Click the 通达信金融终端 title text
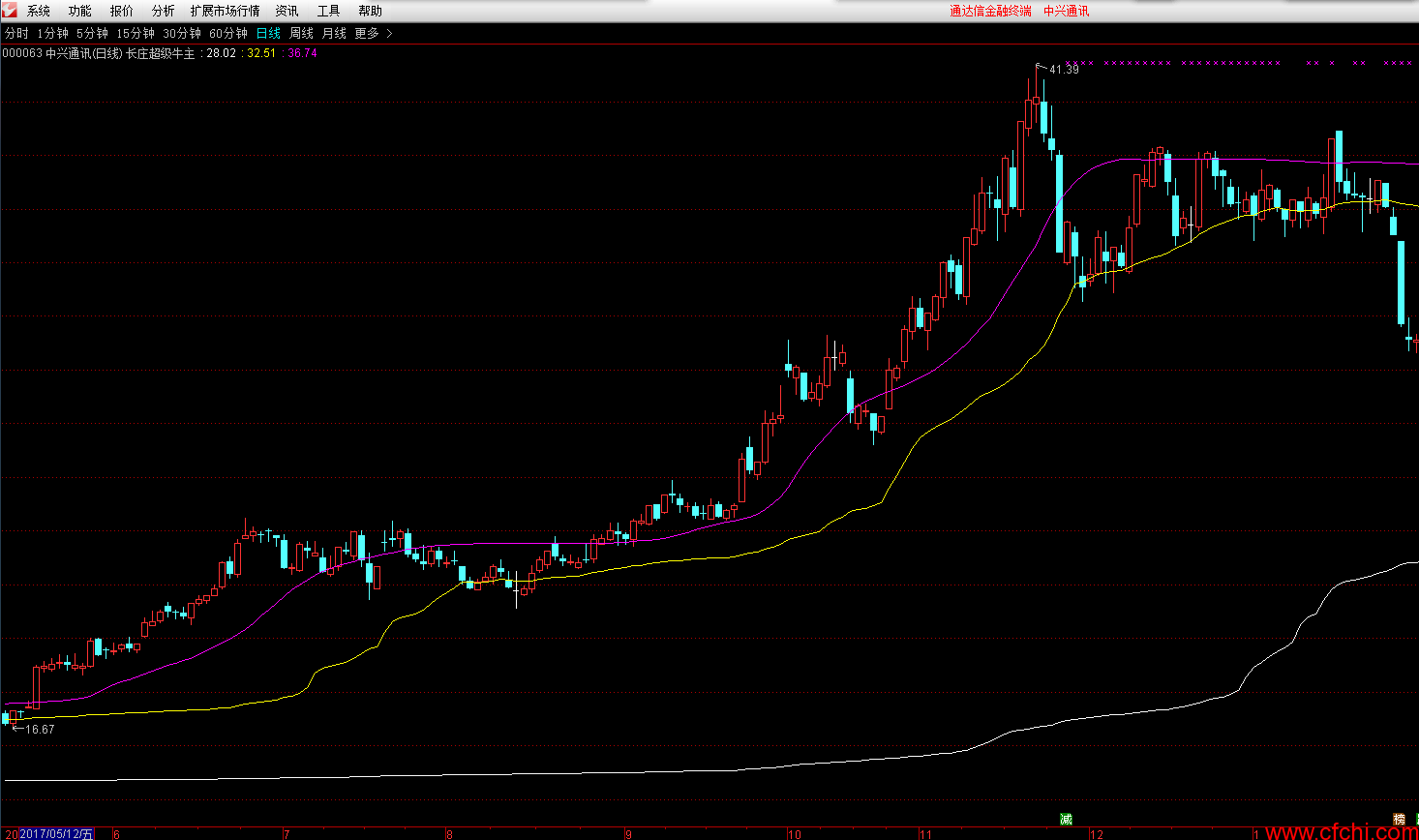The image size is (1419, 840). (x=990, y=12)
